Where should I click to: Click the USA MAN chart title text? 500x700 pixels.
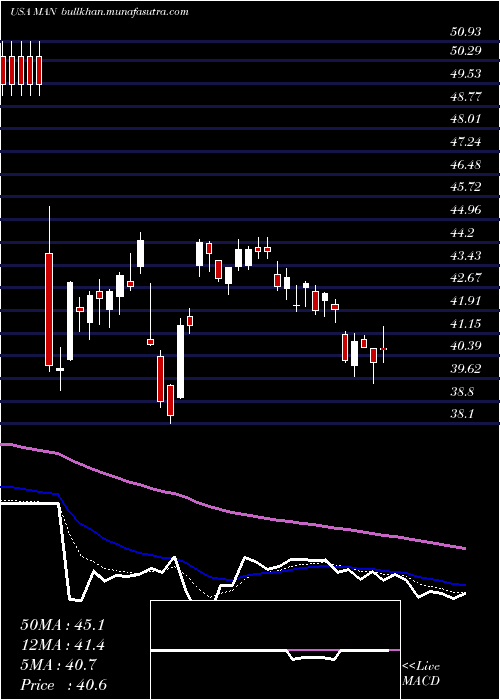click(33, 12)
